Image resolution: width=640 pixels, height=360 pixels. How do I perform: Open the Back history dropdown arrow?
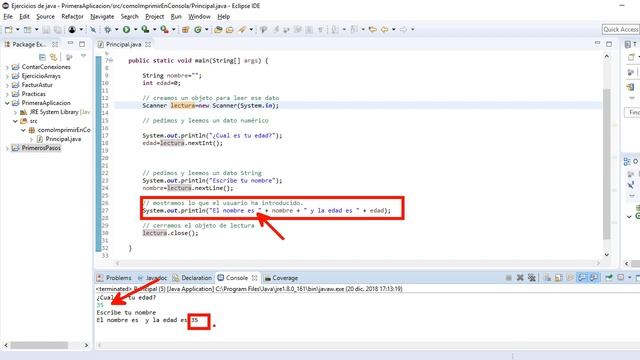pyautogui.click(x=393, y=29)
